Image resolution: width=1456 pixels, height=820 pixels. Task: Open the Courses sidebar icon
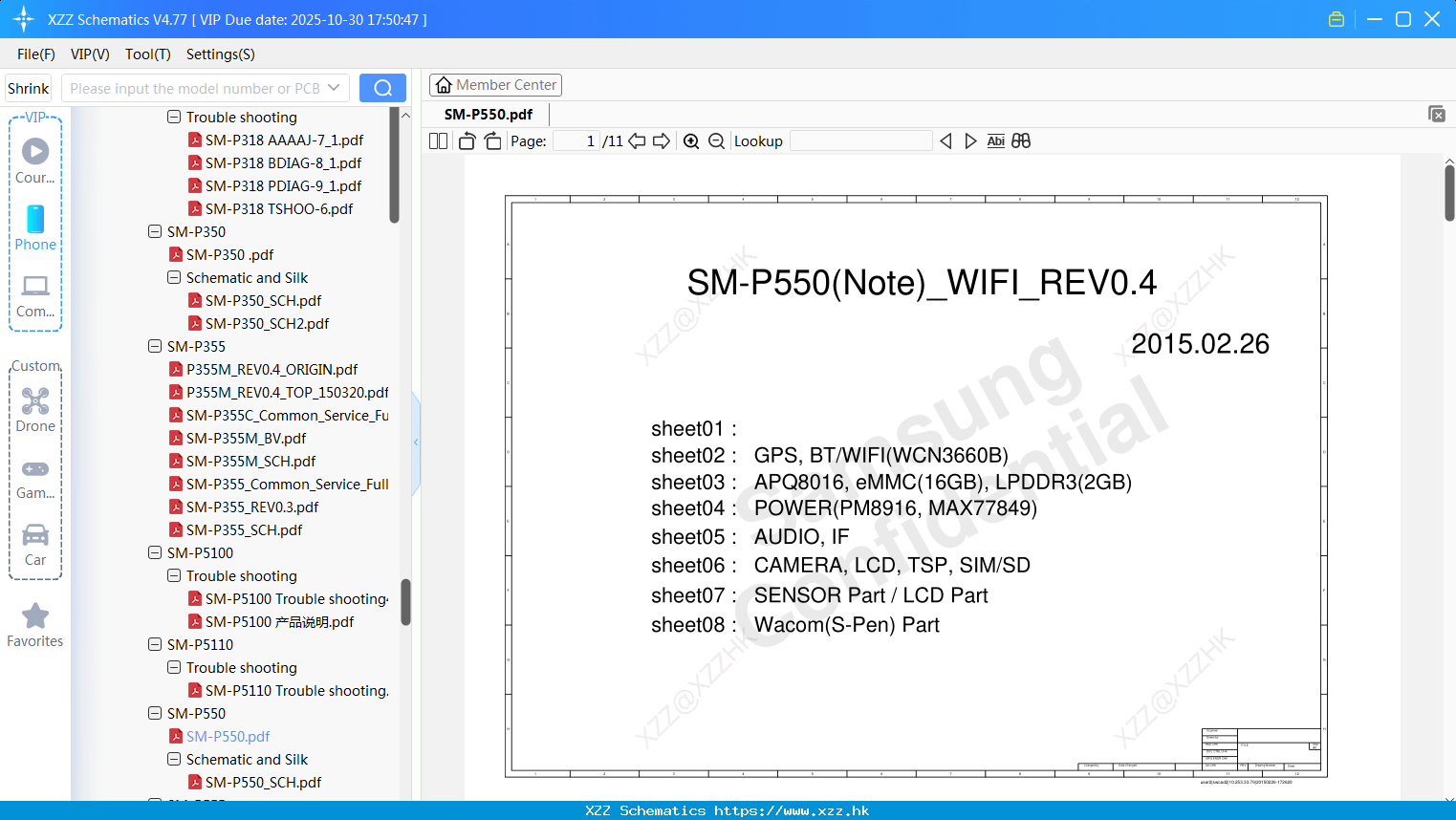coord(35,161)
